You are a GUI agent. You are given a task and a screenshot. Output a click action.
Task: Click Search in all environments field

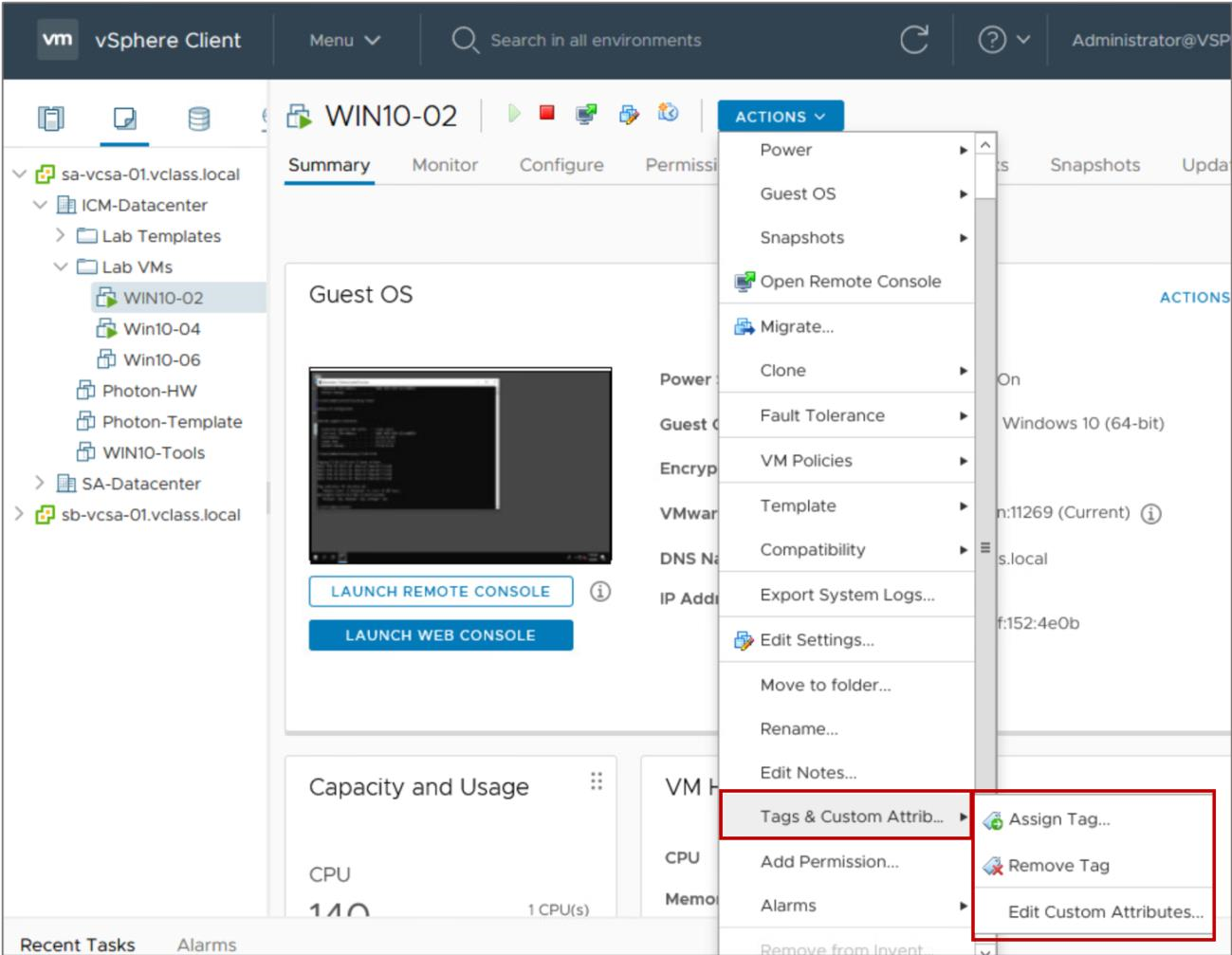tap(596, 40)
